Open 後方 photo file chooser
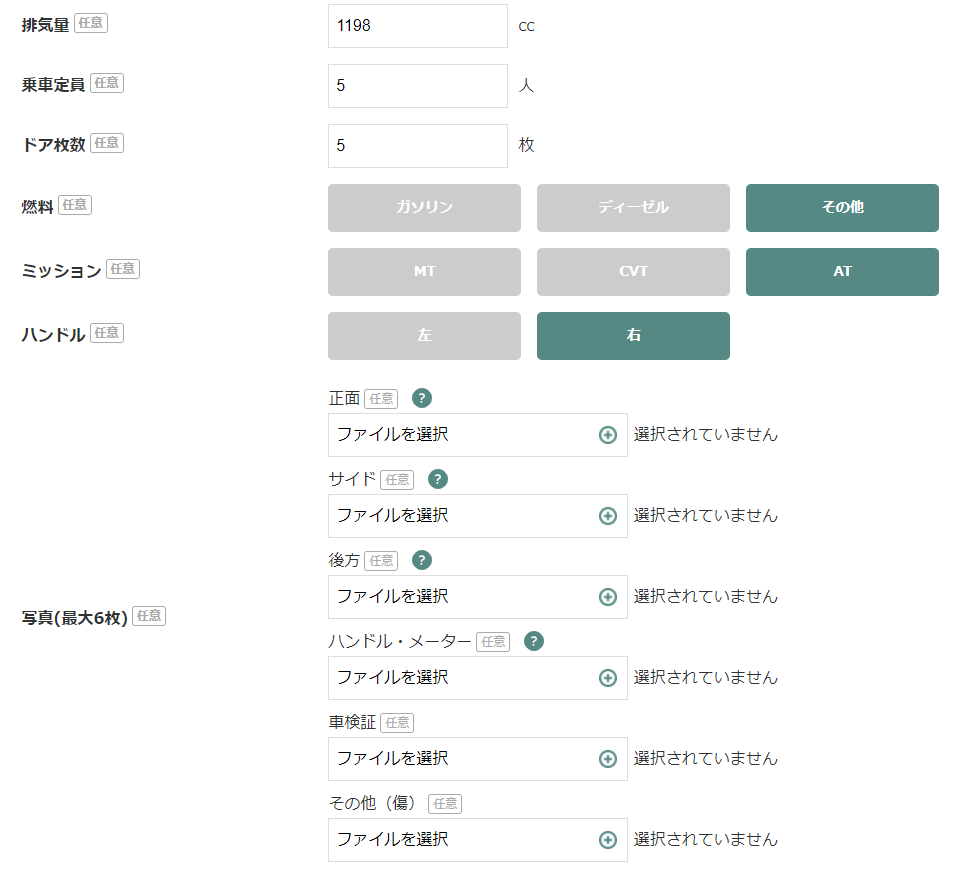The width and height of the screenshot is (969, 875). (x=478, y=597)
